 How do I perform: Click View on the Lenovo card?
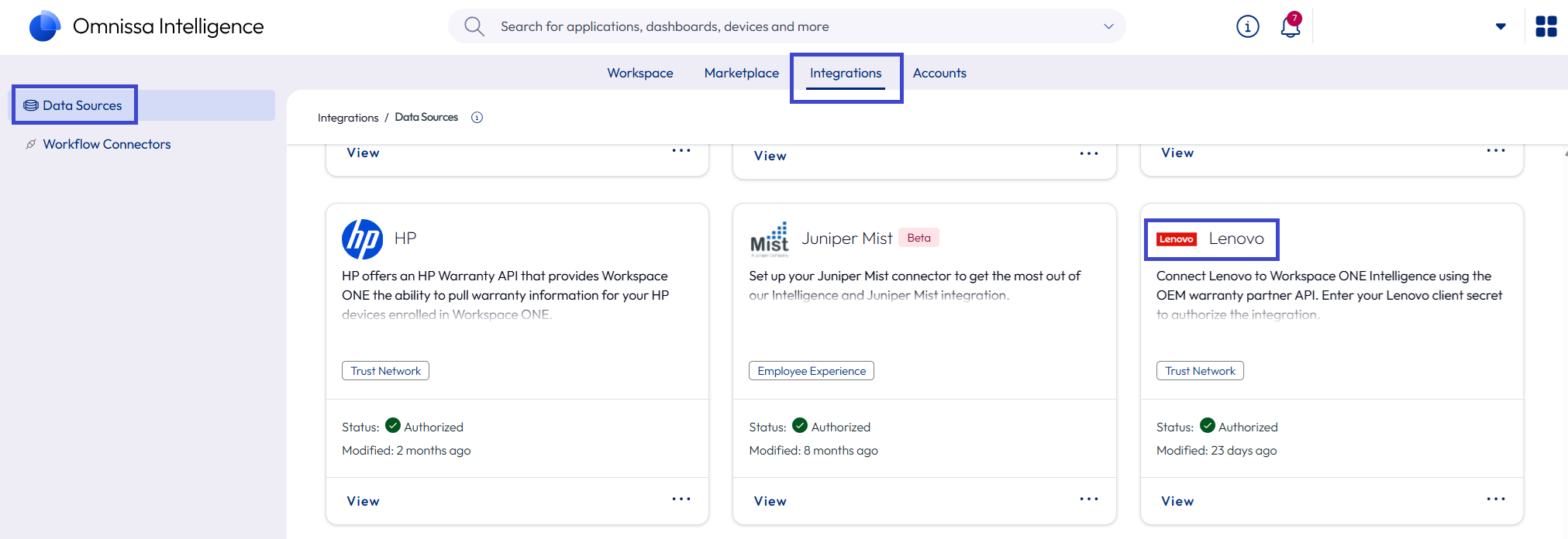[1177, 501]
